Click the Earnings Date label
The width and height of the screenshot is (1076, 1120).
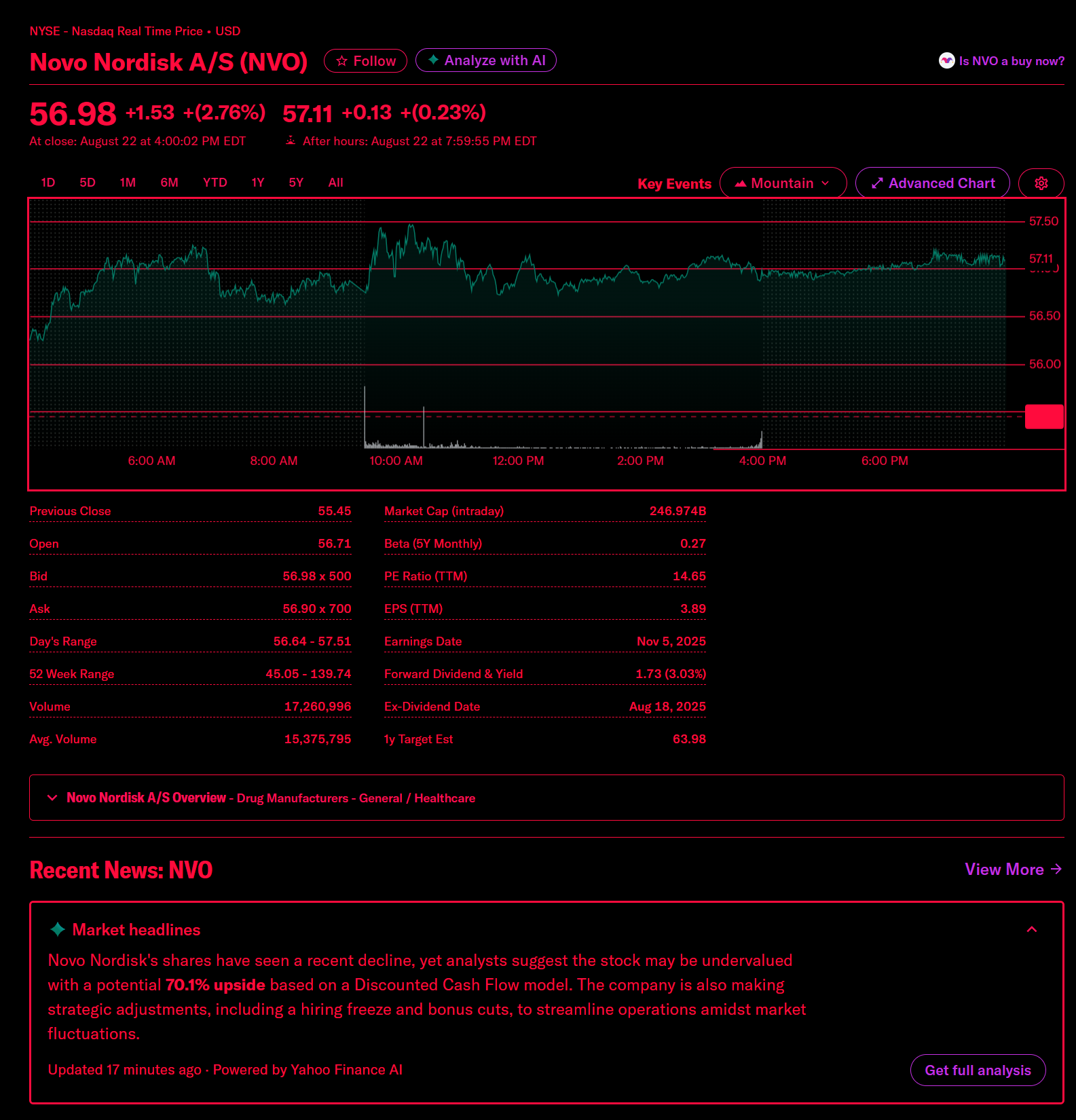(x=423, y=641)
